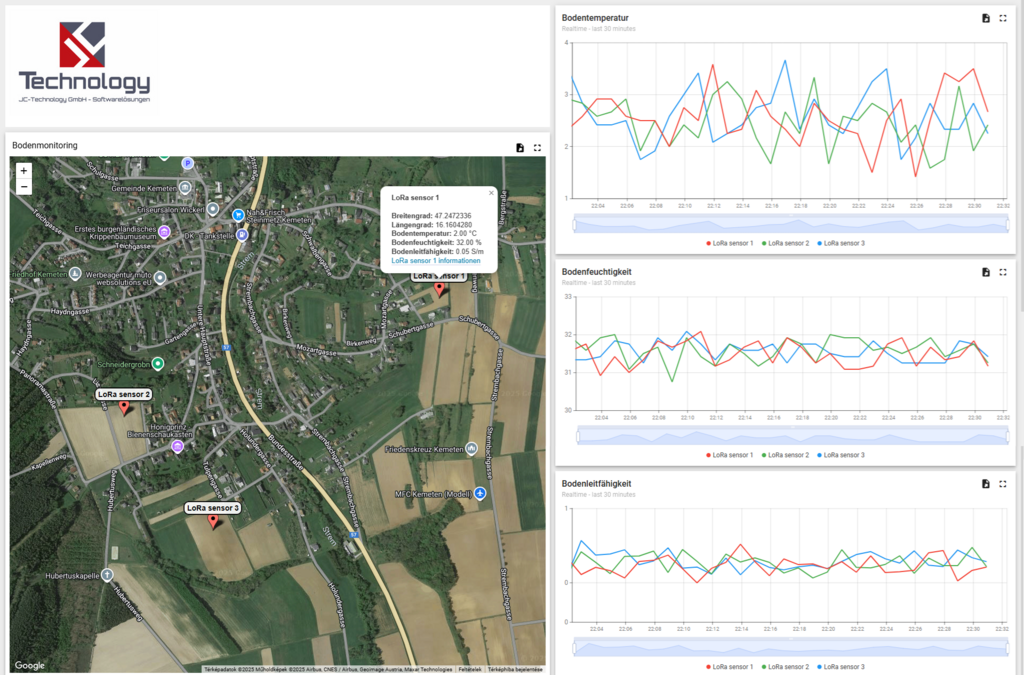The width and height of the screenshot is (1024, 675).
Task: Export Bodenmonitoring map widget data
Action: tap(520, 147)
